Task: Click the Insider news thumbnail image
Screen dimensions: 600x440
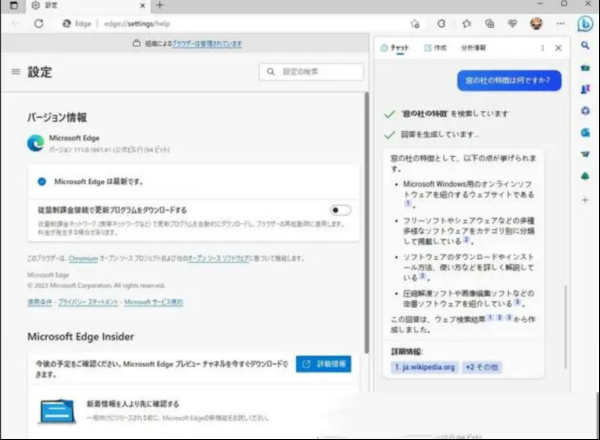Action: pos(57,411)
